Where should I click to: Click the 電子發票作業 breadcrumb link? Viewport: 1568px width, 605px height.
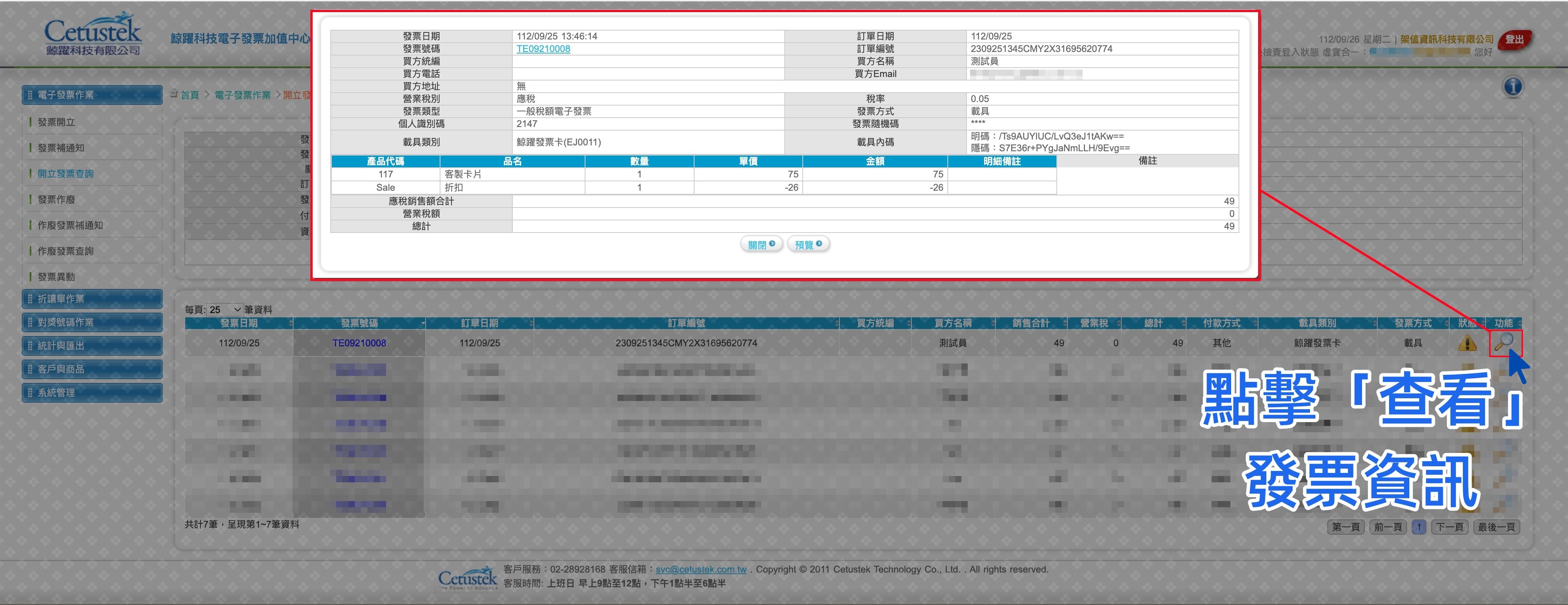click(242, 95)
